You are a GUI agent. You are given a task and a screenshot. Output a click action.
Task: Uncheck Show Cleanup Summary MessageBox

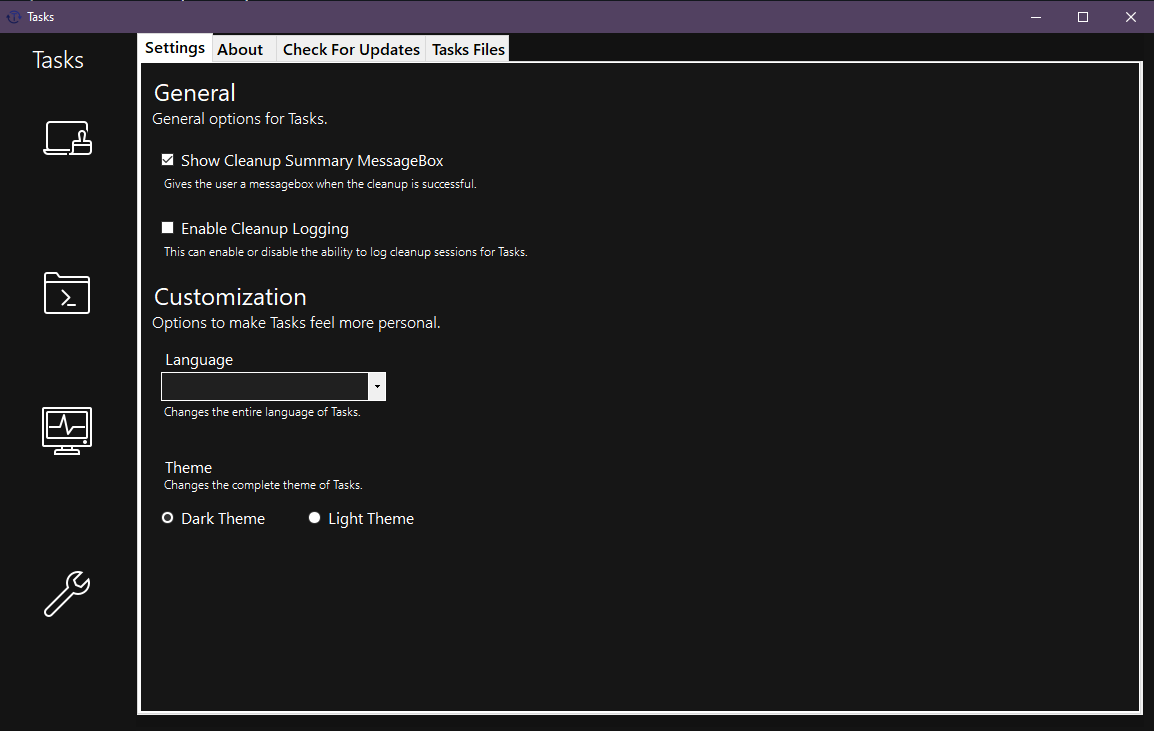(x=168, y=160)
